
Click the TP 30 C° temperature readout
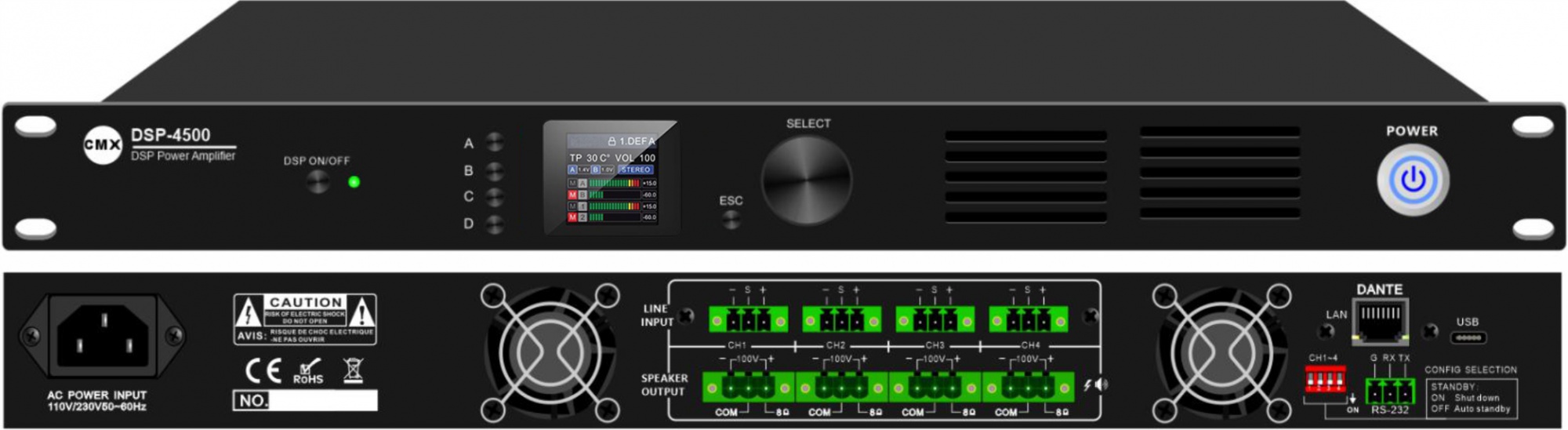pos(590,158)
